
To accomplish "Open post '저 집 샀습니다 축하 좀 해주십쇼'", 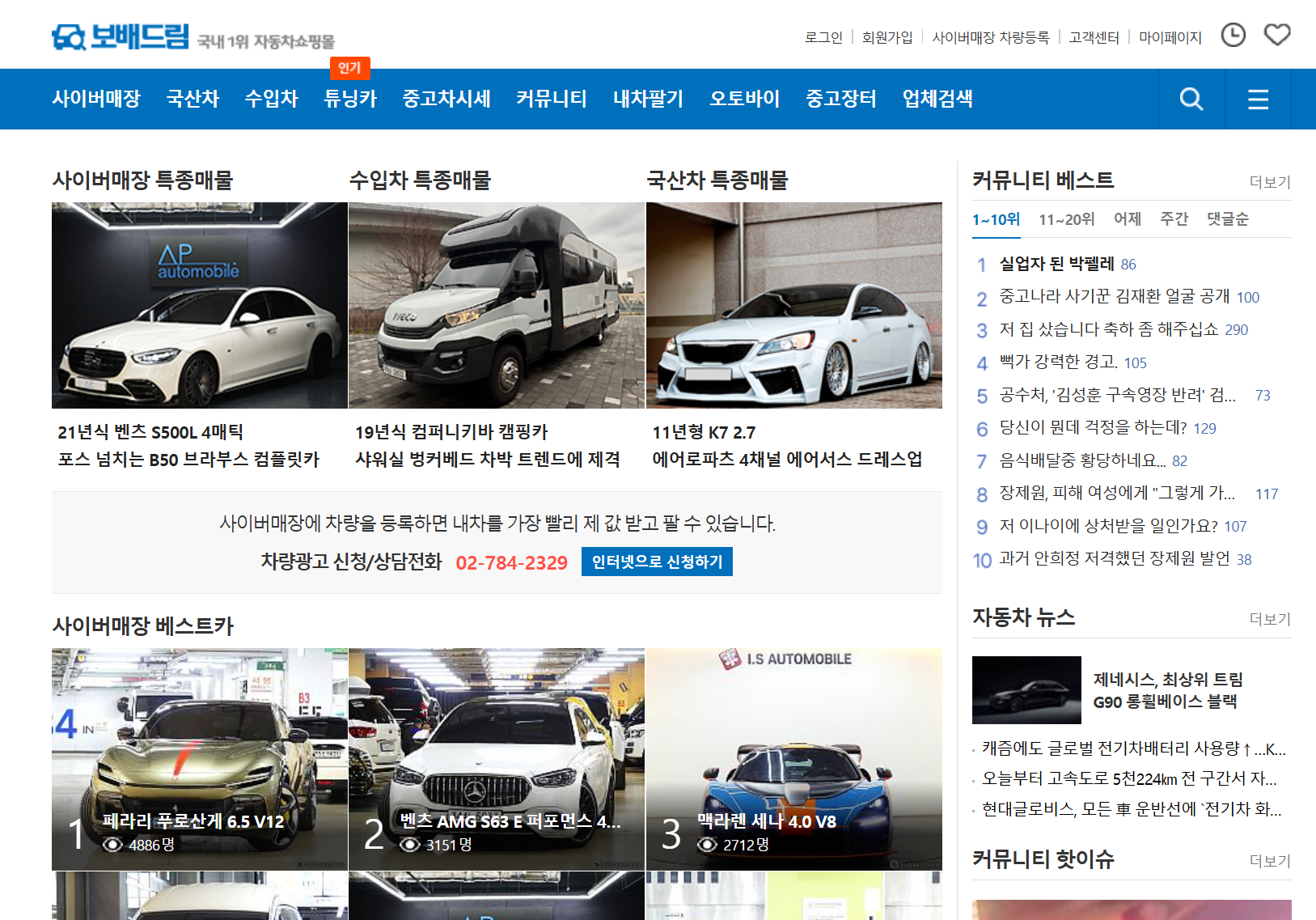I will tap(1109, 329).
